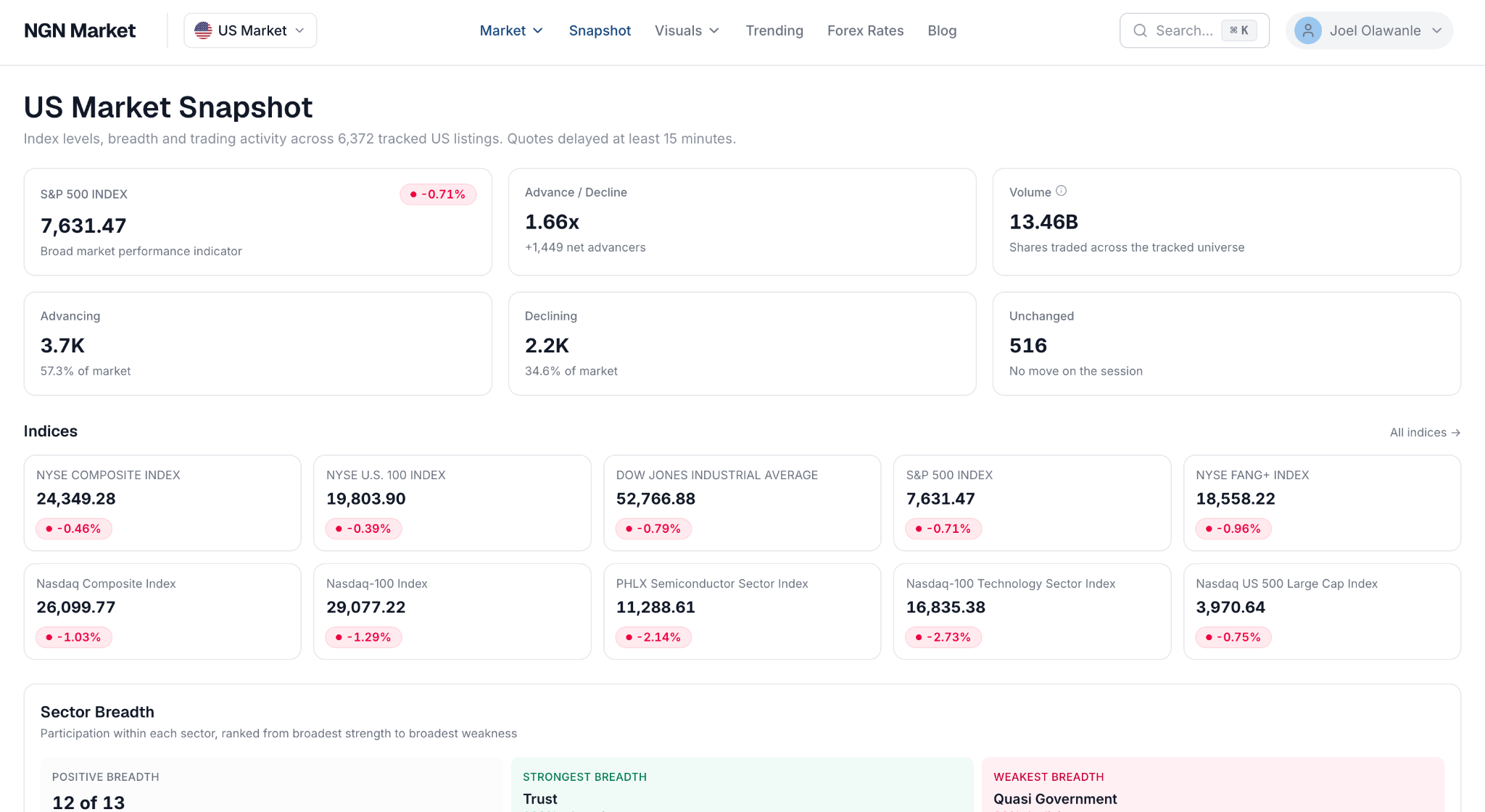Open the NYSE FANG+ Index card
The height and width of the screenshot is (812, 1485).
click(x=1322, y=503)
